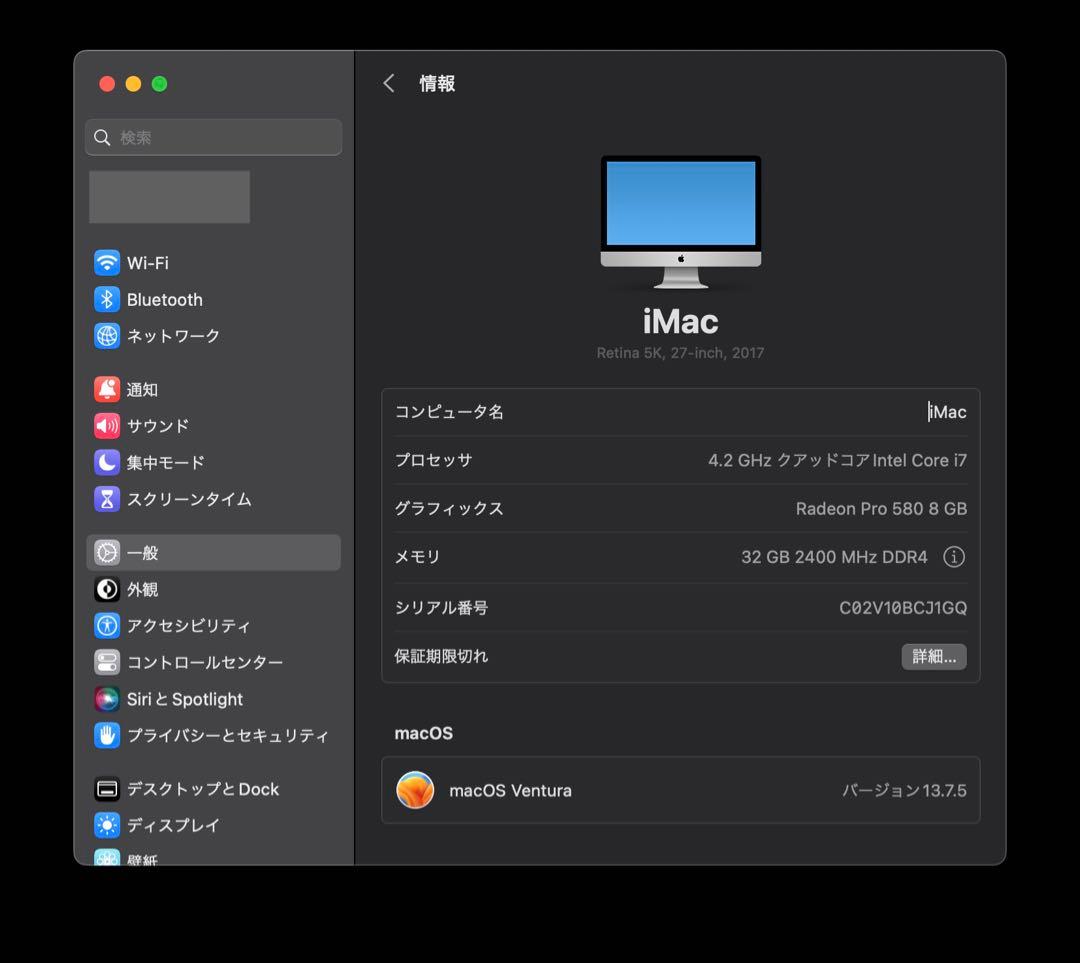The width and height of the screenshot is (1080, 963).
Task: Click the ネットワーク (Network) sidebar icon
Action: [106, 336]
